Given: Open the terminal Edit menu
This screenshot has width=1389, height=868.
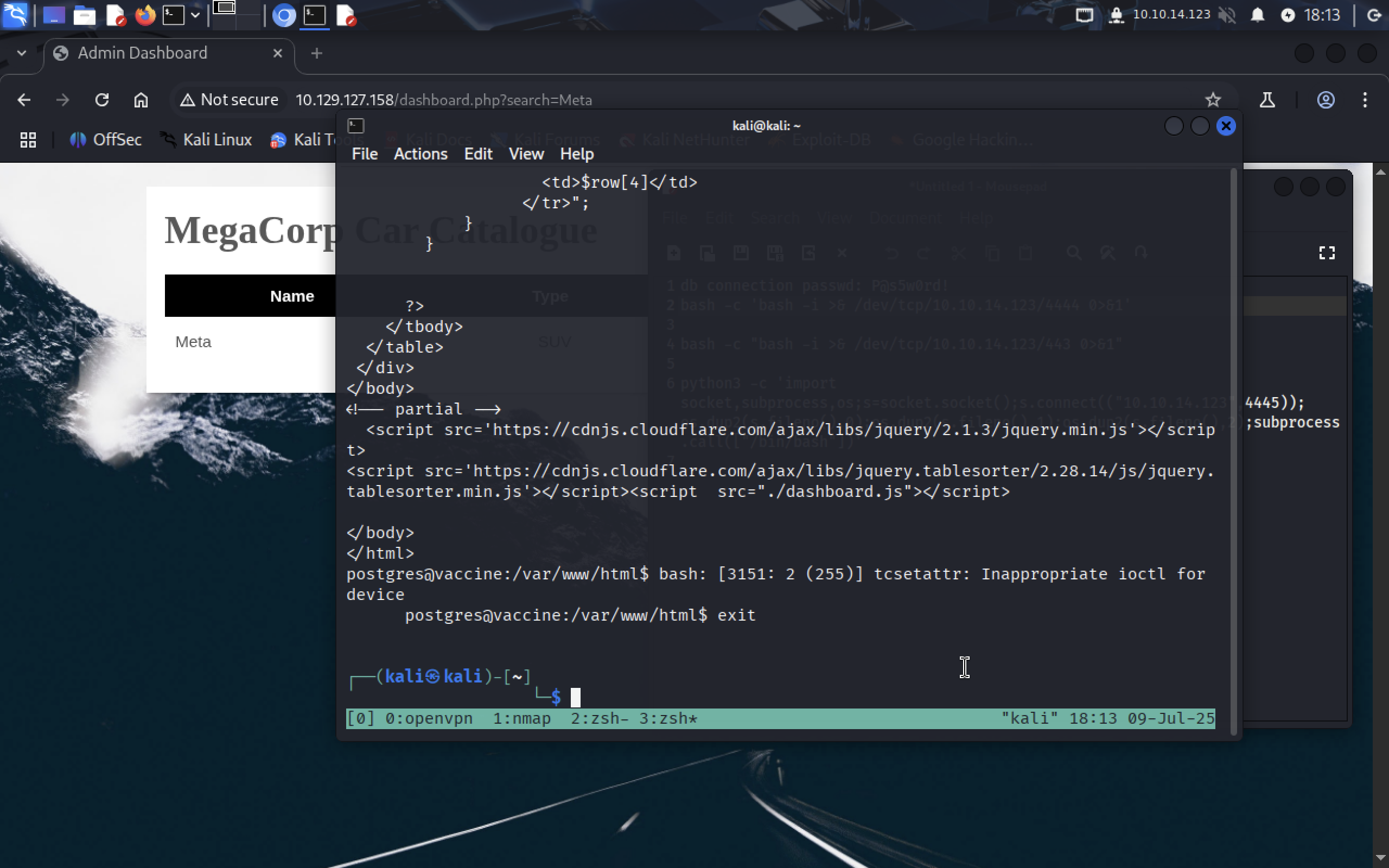Looking at the screenshot, I should pyautogui.click(x=478, y=154).
